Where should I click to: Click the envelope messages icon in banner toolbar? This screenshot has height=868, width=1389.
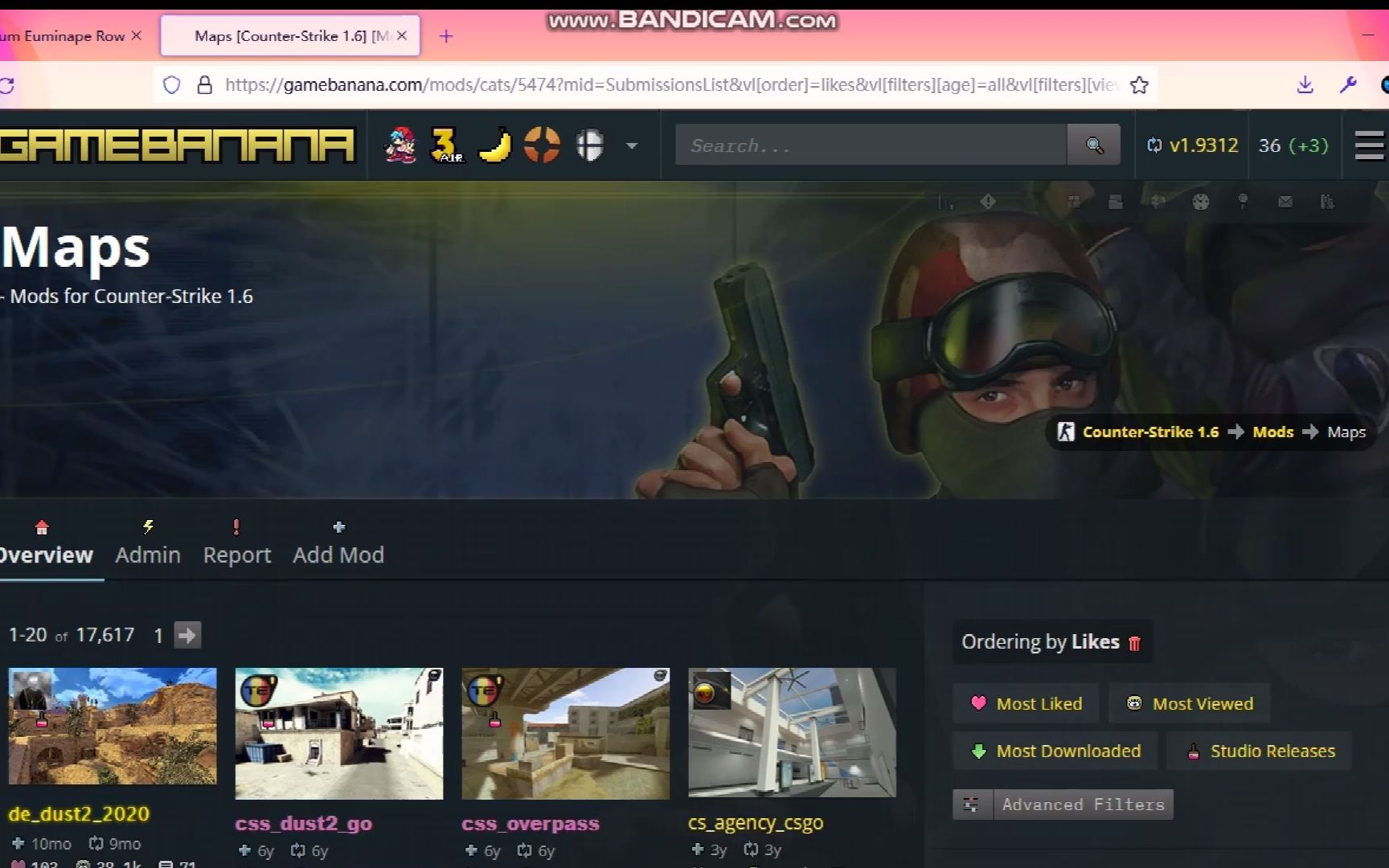coord(1285,202)
